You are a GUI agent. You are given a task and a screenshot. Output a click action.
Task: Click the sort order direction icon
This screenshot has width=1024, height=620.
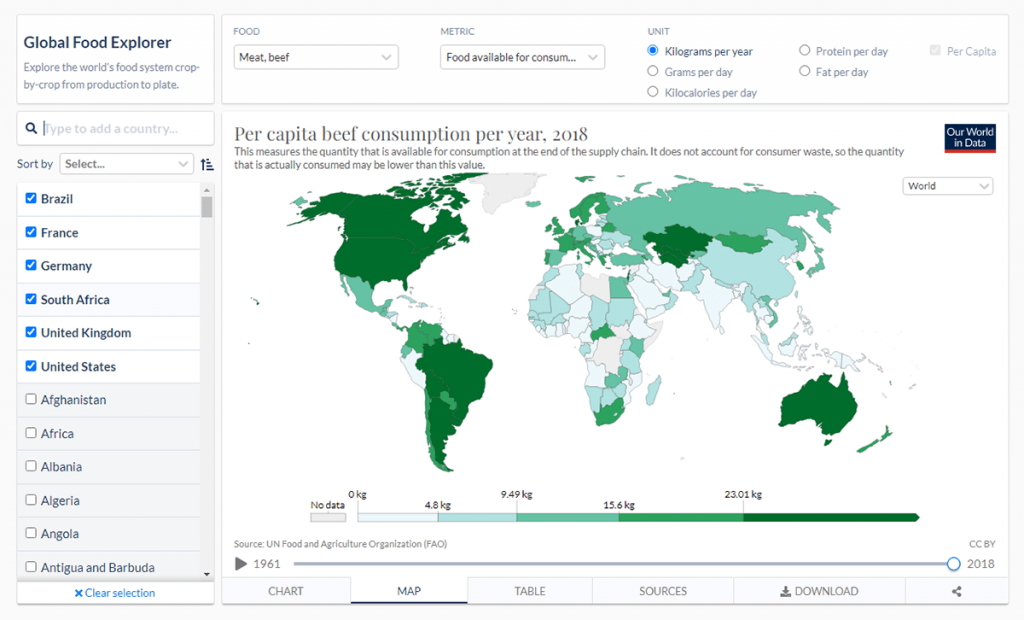pyautogui.click(x=207, y=164)
